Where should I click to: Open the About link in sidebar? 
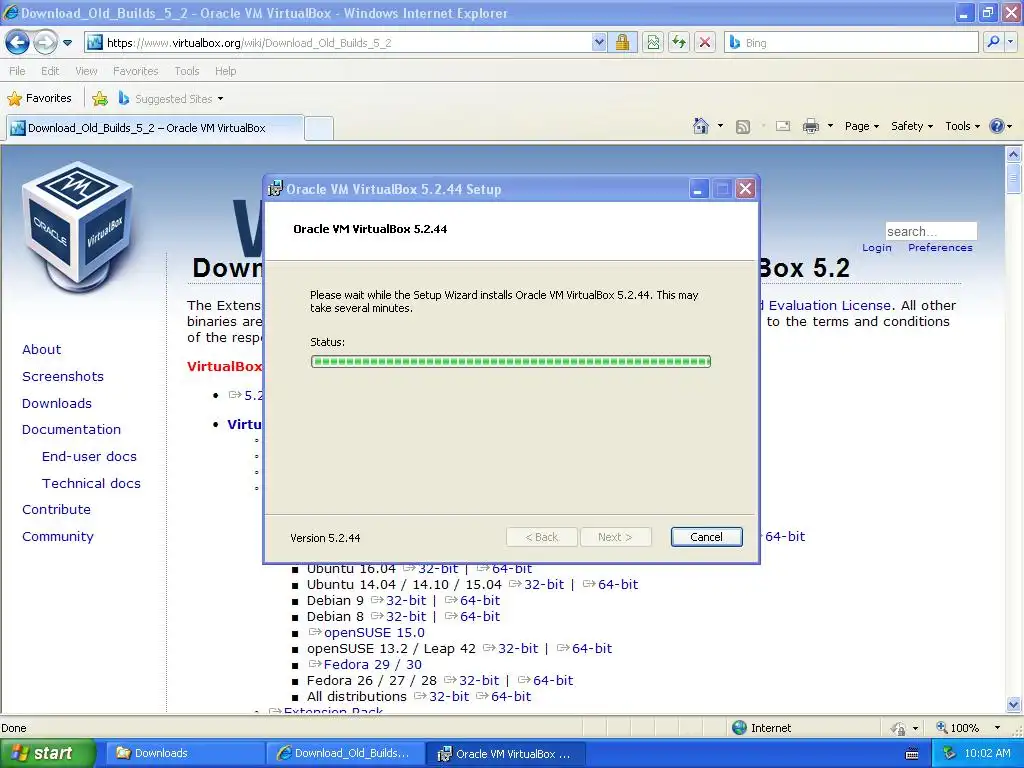point(41,349)
